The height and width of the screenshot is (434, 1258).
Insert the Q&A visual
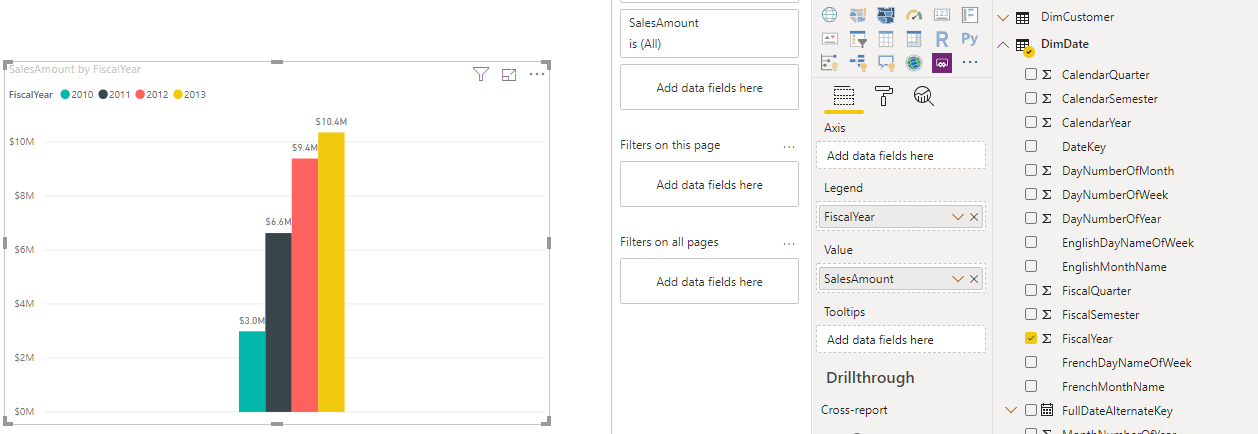pyautogui.click(x=885, y=63)
